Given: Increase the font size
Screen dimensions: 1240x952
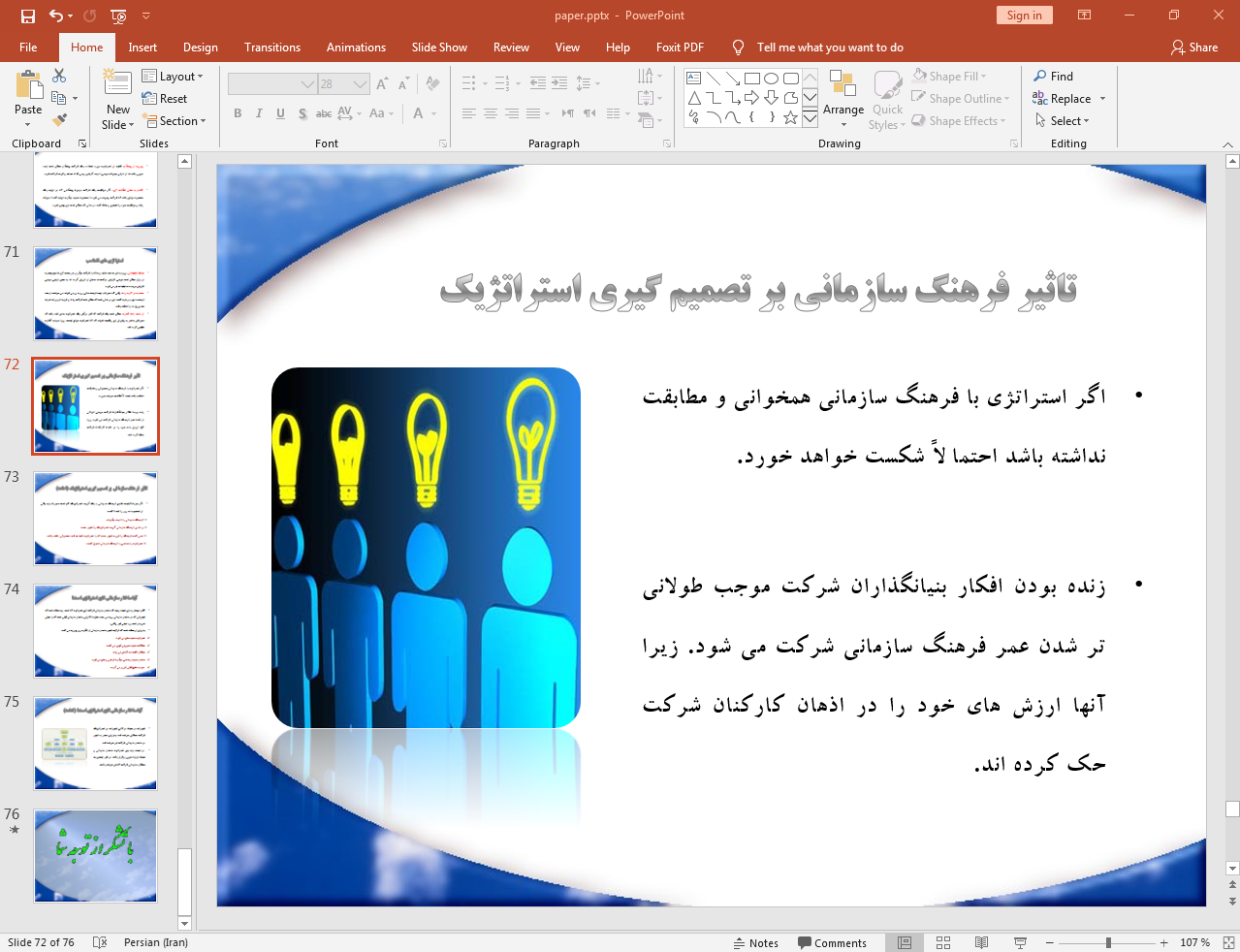Looking at the screenshot, I should point(383,84).
